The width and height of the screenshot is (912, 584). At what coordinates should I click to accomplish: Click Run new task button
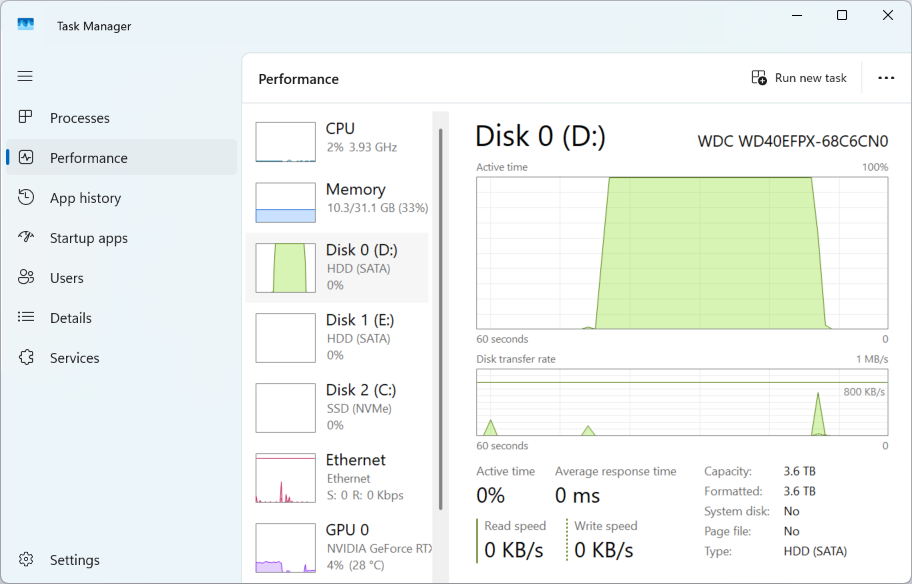[x=799, y=78]
